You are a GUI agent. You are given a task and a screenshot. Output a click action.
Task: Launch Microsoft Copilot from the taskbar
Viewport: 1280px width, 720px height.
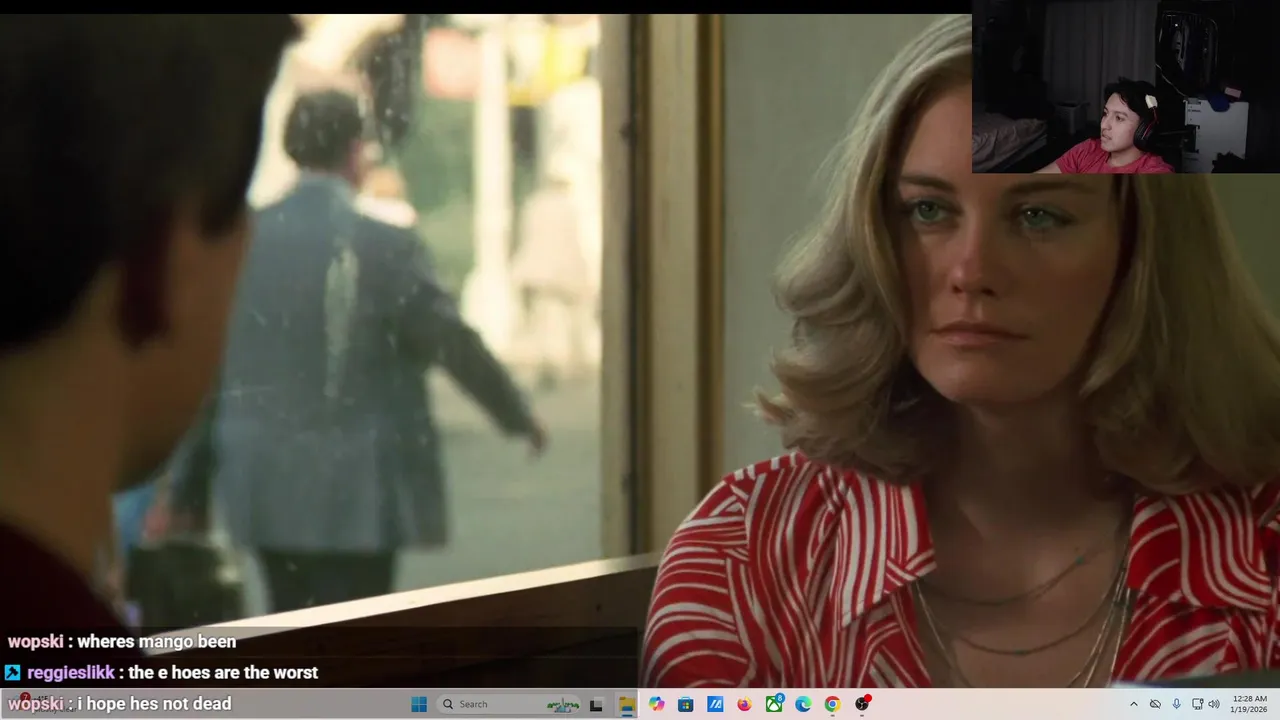pyautogui.click(x=656, y=704)
